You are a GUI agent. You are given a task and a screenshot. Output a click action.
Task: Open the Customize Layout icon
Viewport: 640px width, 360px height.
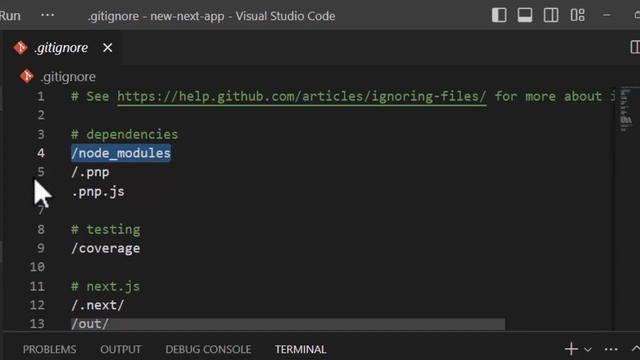pyautogui.click(x=578, y=16)
